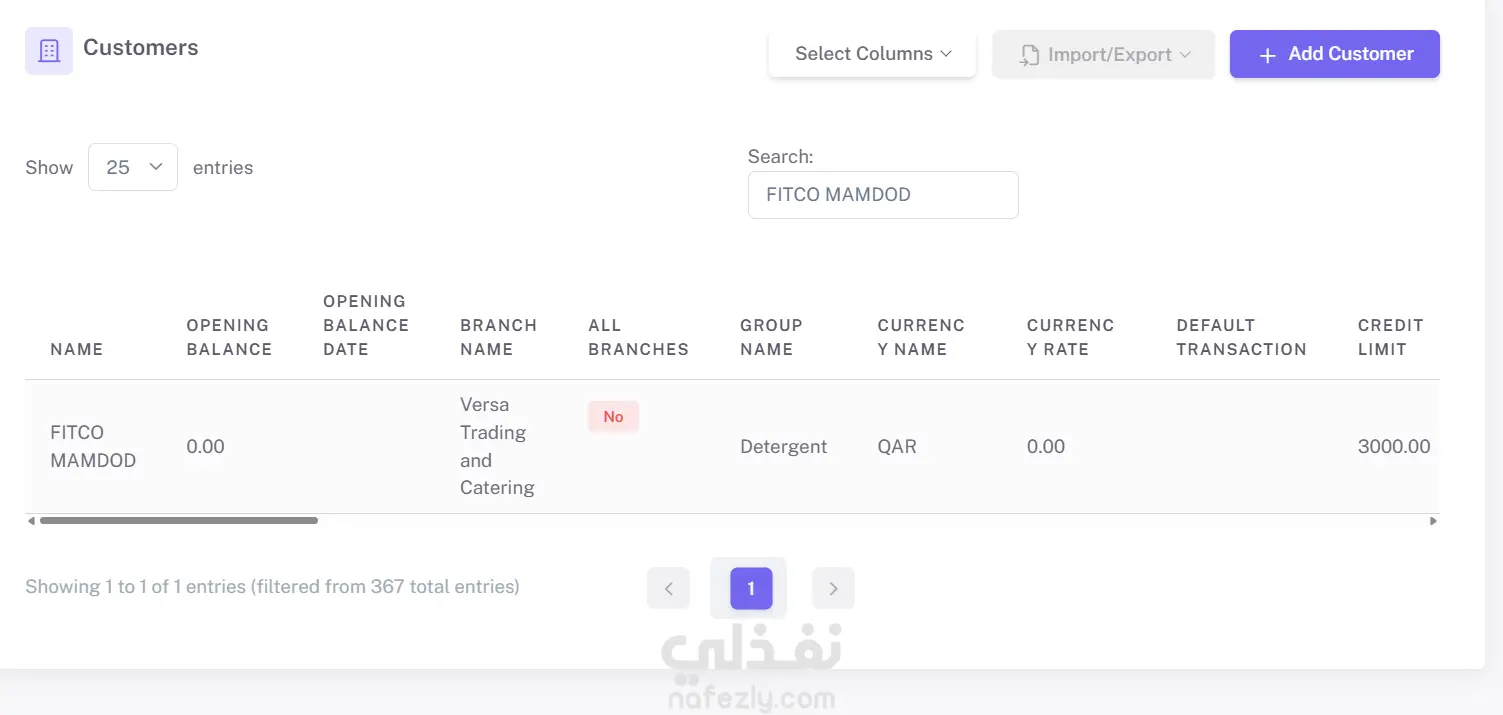Select page 1 in the pagination
The width and height of the screenshot is (1503, 715).
click(x=751, y=588)
